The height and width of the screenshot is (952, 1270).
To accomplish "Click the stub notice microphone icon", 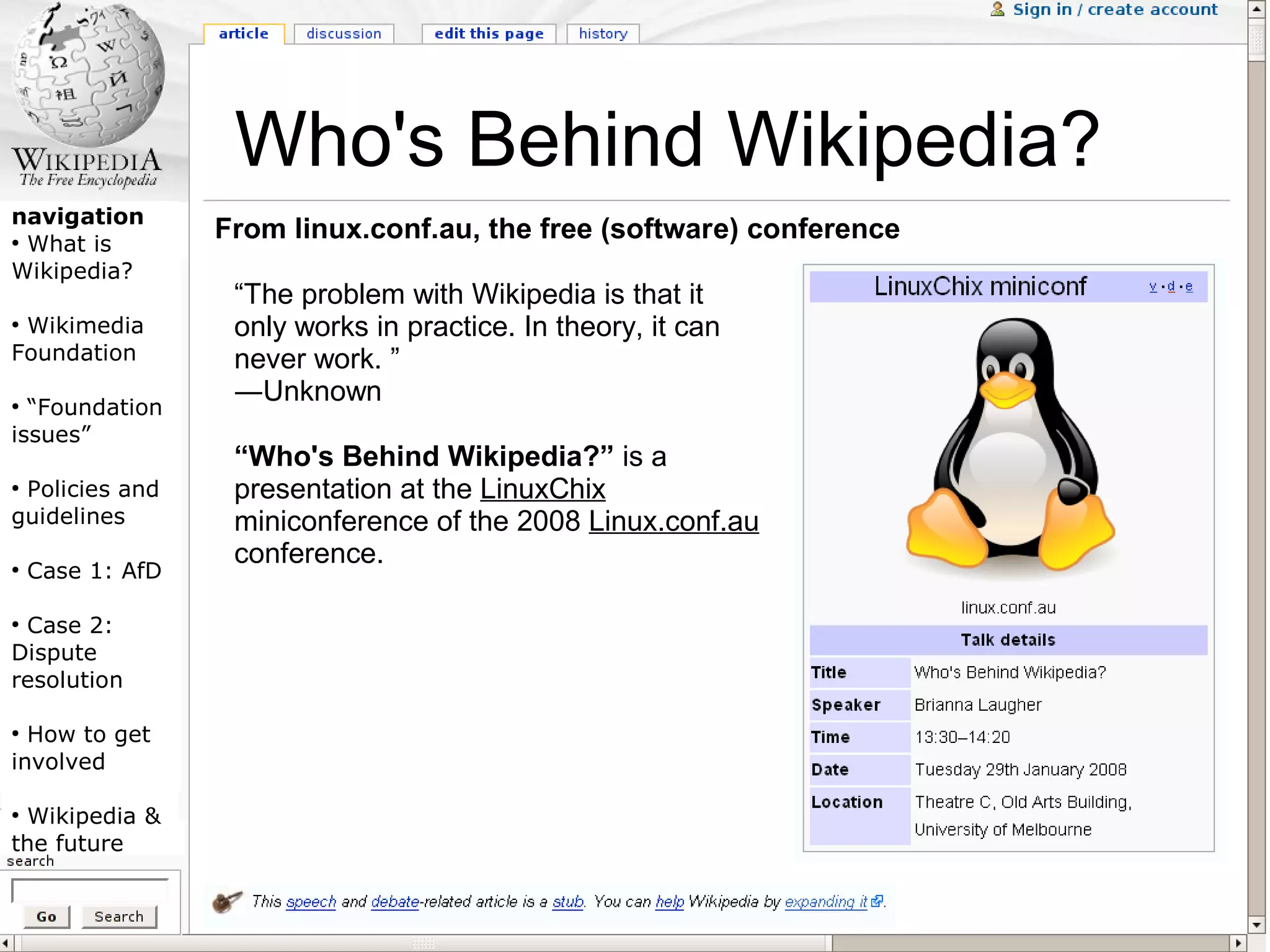I will point(226,901).
